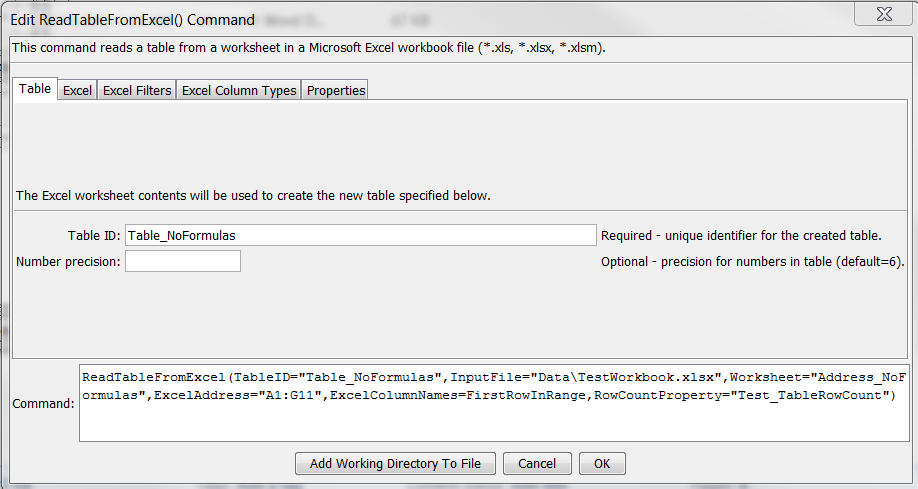Click the 'Excel worksheet contents will be used' note
918x489 pixels.
[253, 196]
